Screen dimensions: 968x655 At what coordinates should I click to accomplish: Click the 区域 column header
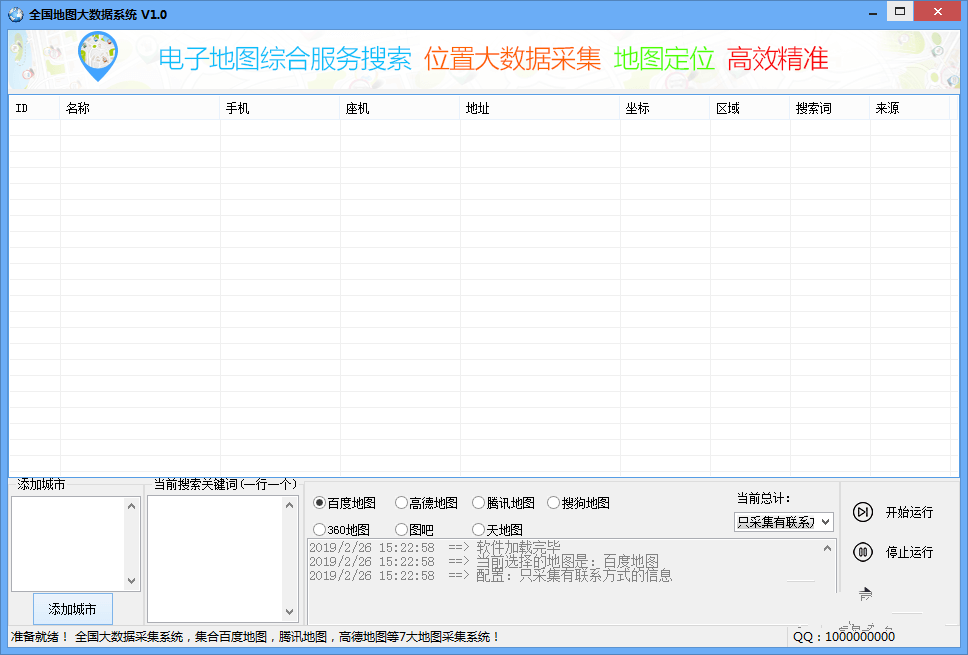(x=750, y=108)
